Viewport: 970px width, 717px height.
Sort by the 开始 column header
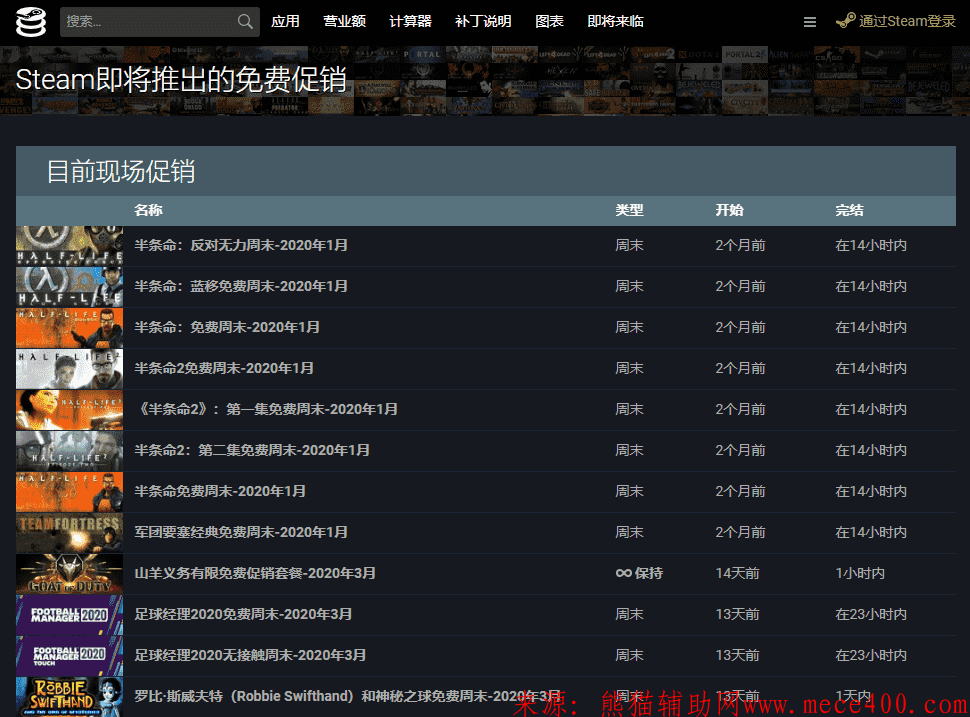[729, 210]
